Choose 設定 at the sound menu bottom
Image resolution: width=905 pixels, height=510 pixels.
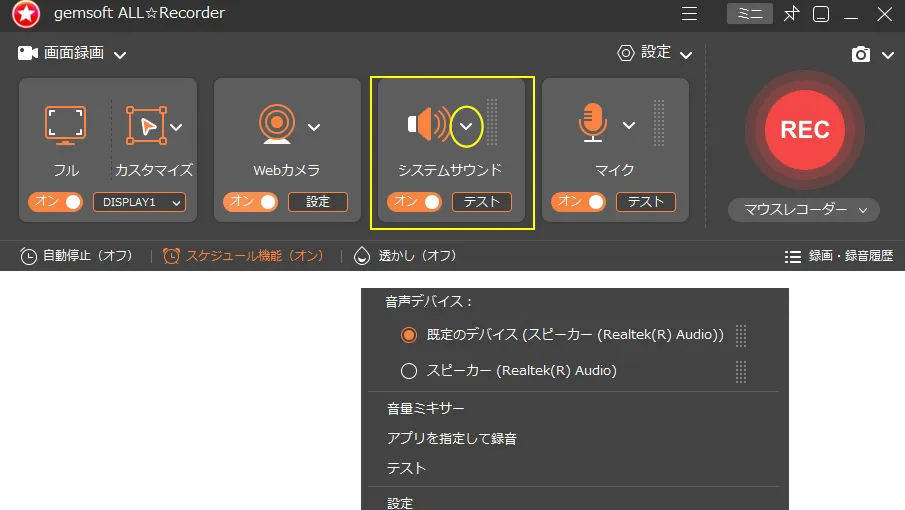400,503
